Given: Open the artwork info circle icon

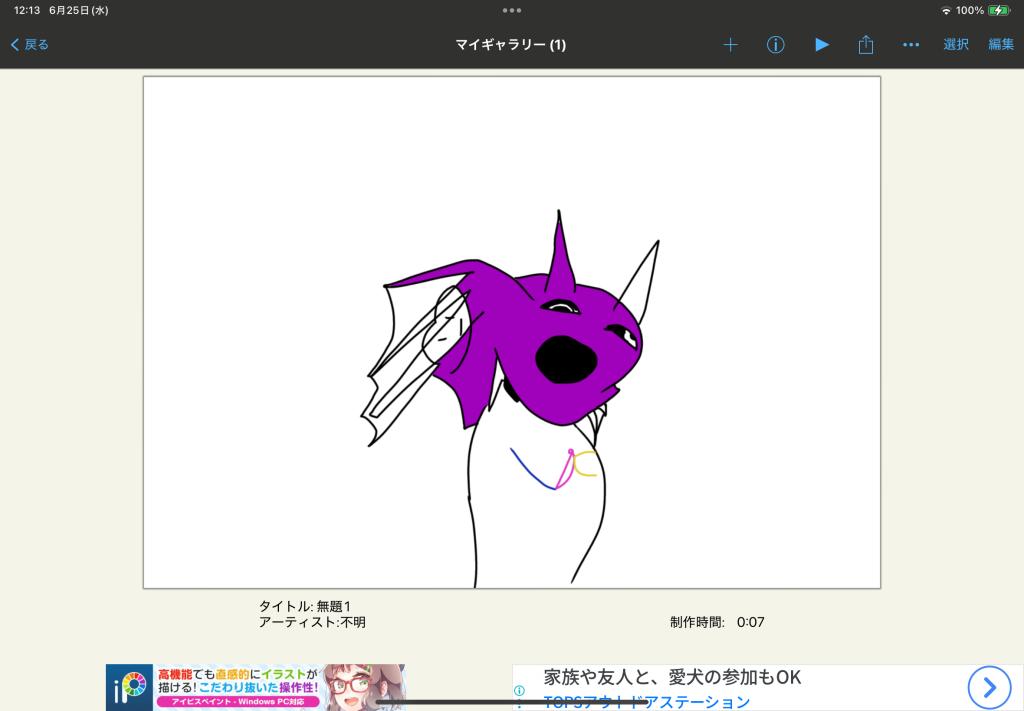Looking at the screenshot, I should pos(775,45).
